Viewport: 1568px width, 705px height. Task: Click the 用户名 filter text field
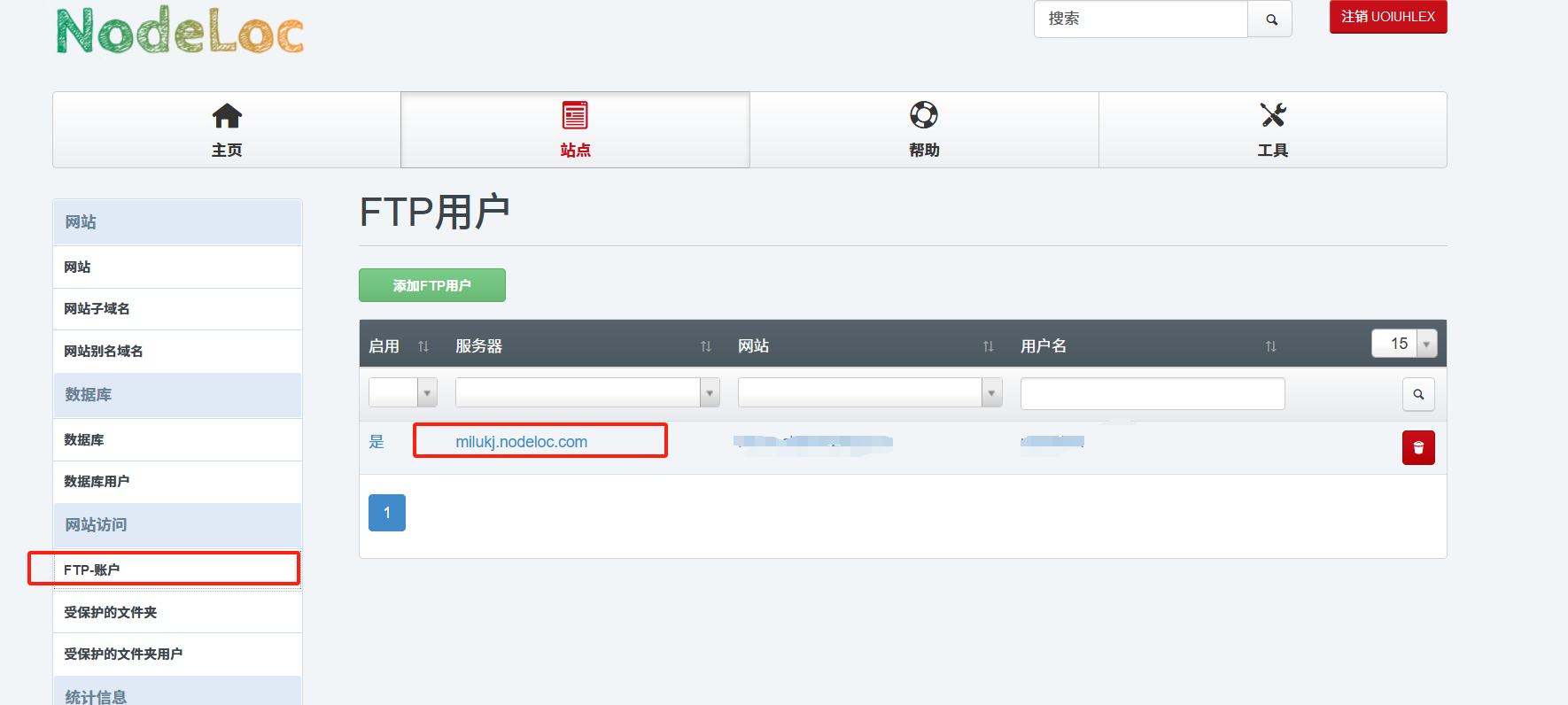click(1152, 393)
